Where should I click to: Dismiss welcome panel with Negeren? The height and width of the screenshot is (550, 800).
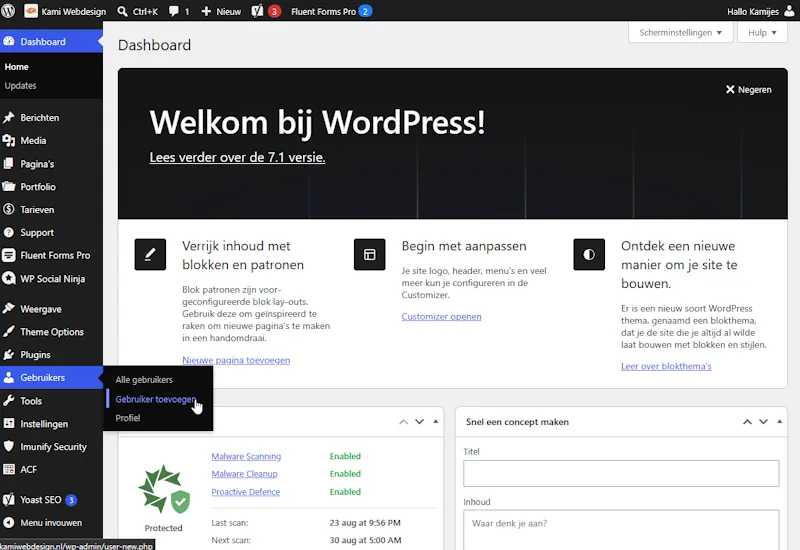(x=748, y=90)
